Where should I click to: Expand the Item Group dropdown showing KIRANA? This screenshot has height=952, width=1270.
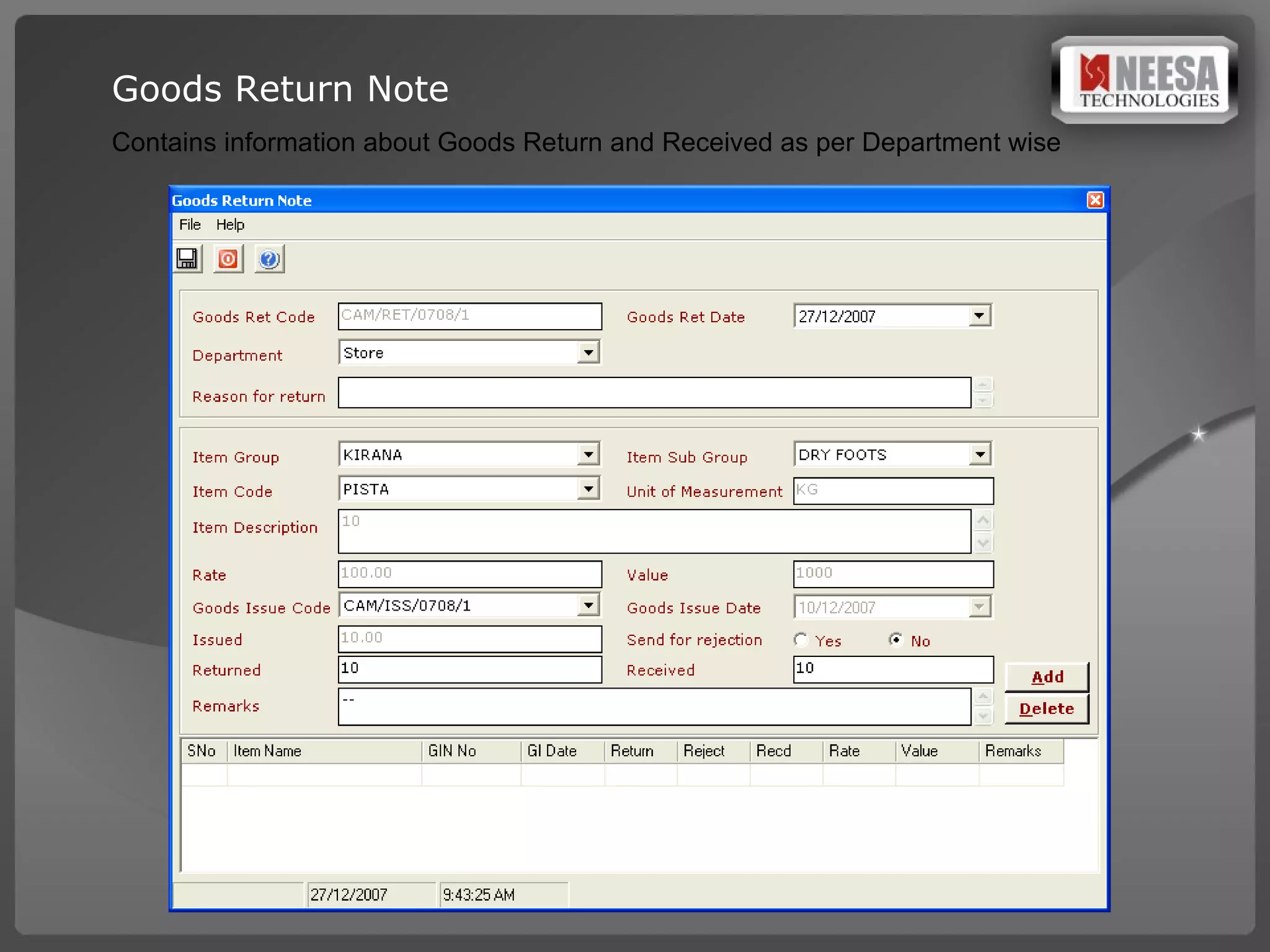[x=588, y=454]
